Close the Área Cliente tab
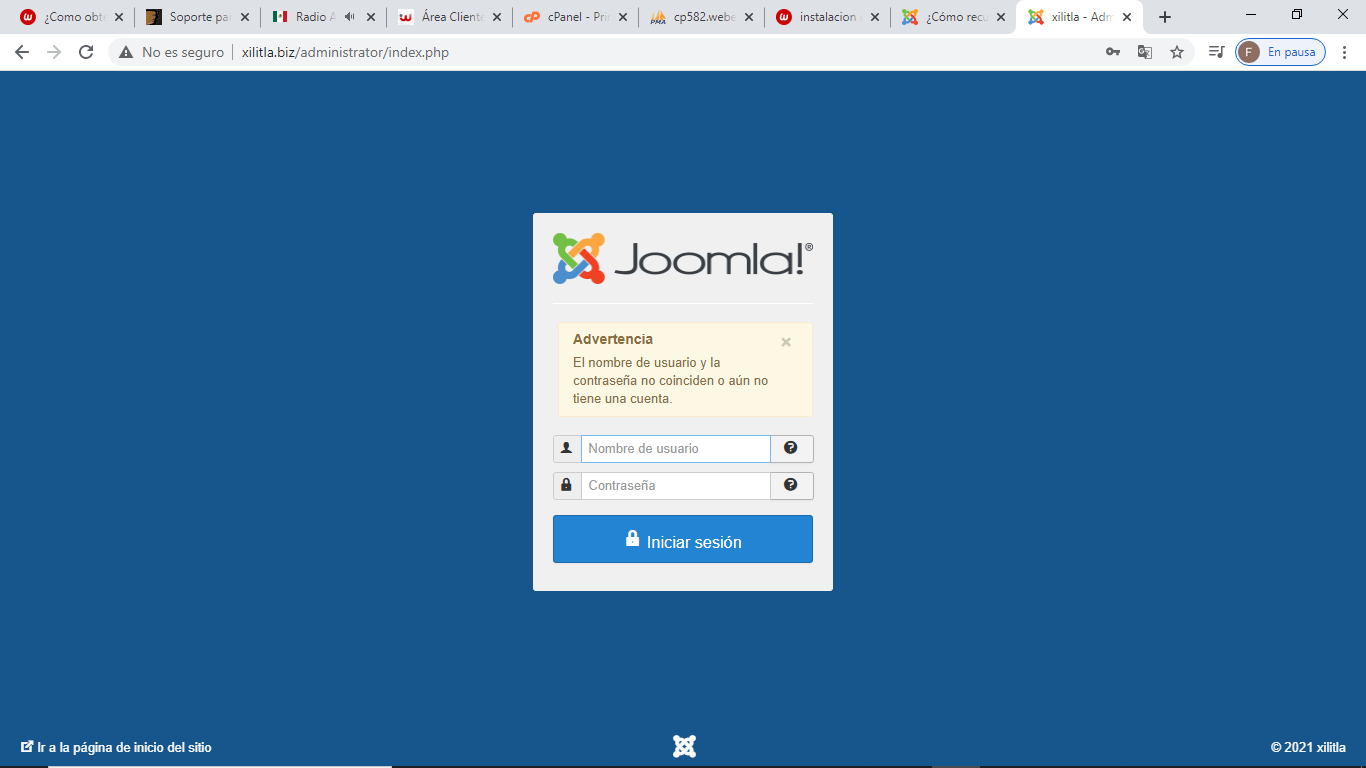 point(497,17)
